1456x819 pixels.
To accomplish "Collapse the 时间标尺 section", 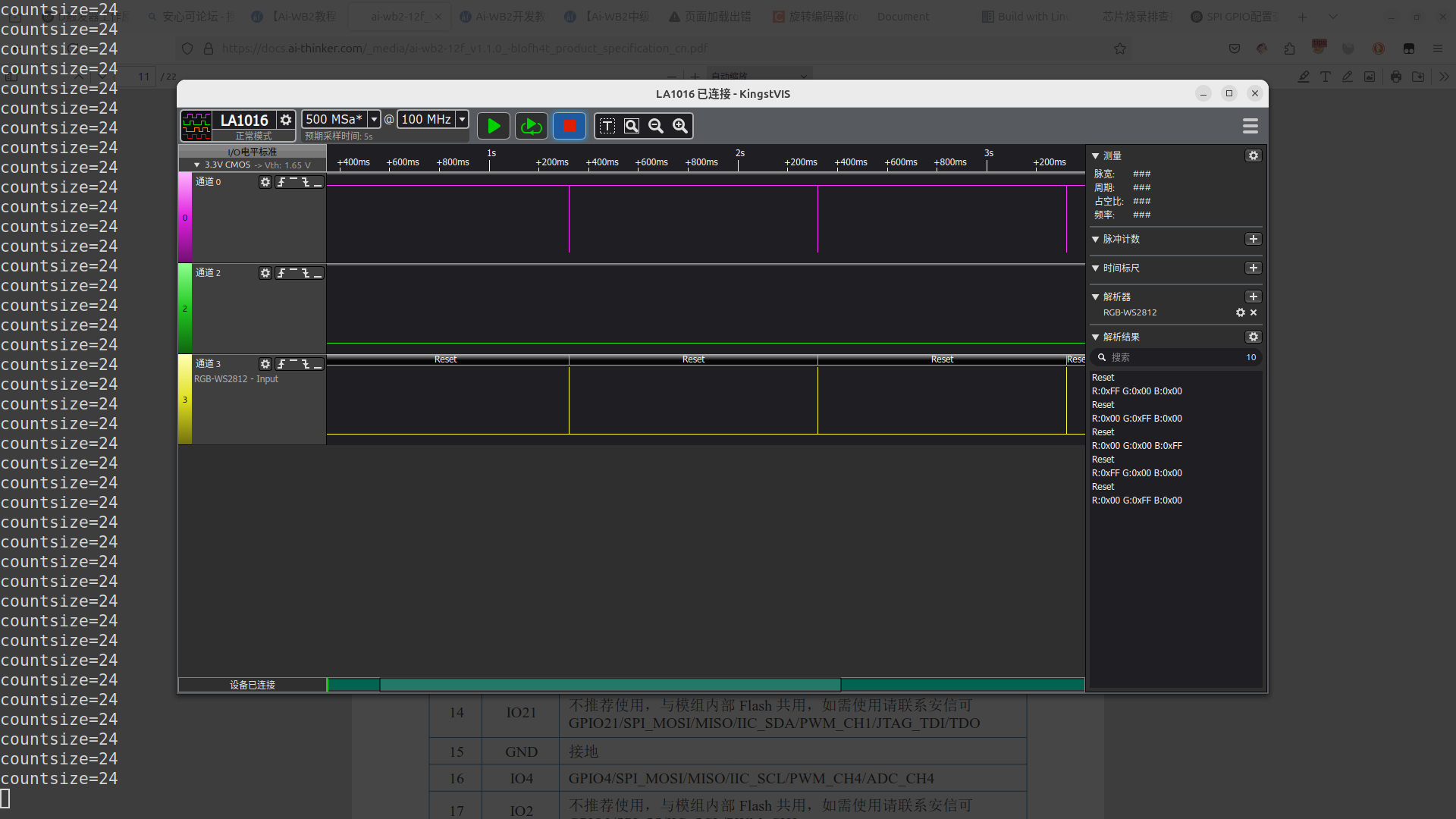I will (1096, 268).
